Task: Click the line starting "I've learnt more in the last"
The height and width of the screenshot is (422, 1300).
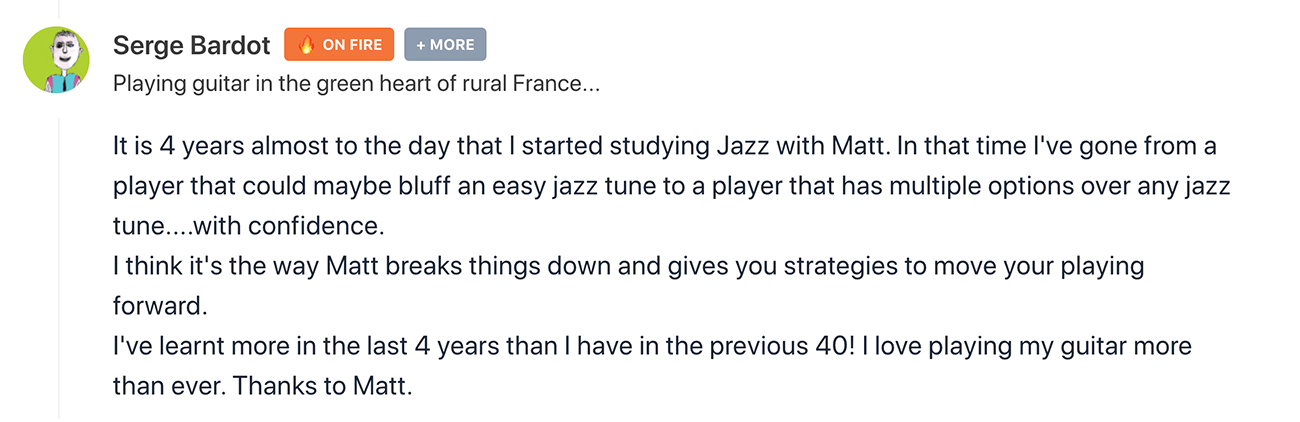Action: pos(652,347)
